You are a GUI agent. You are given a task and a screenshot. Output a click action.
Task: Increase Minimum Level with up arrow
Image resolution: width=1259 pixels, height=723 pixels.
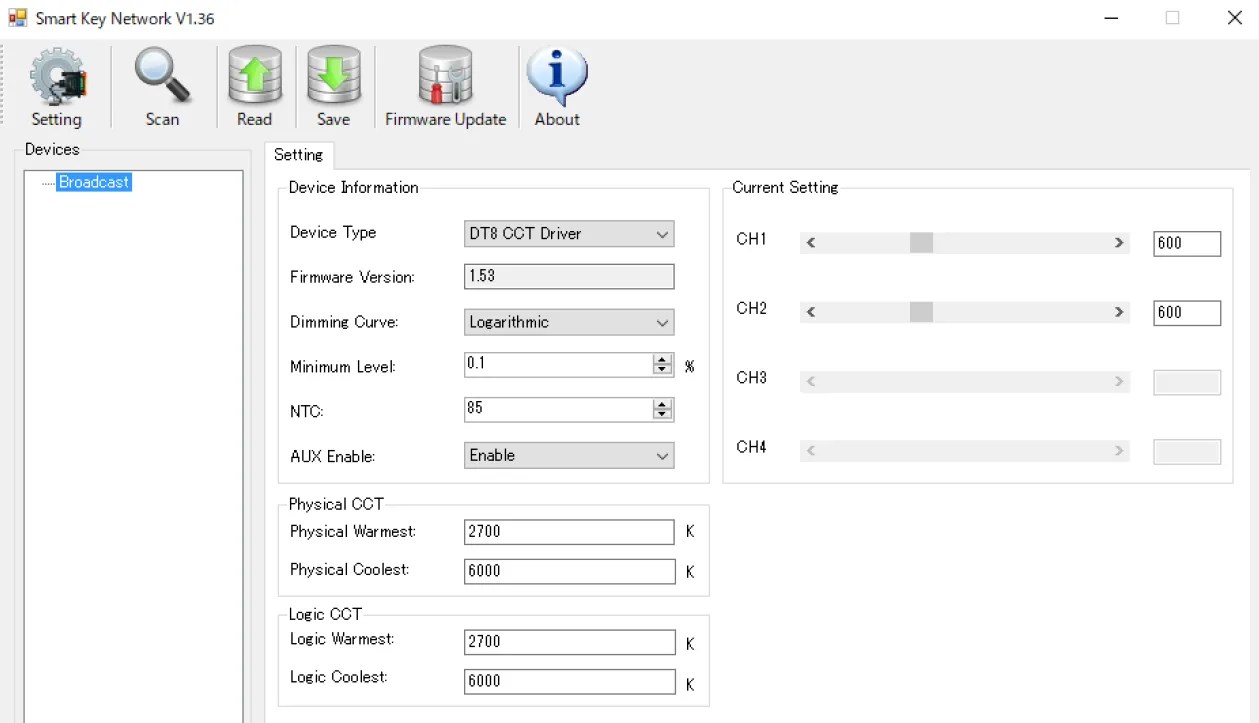662,359
